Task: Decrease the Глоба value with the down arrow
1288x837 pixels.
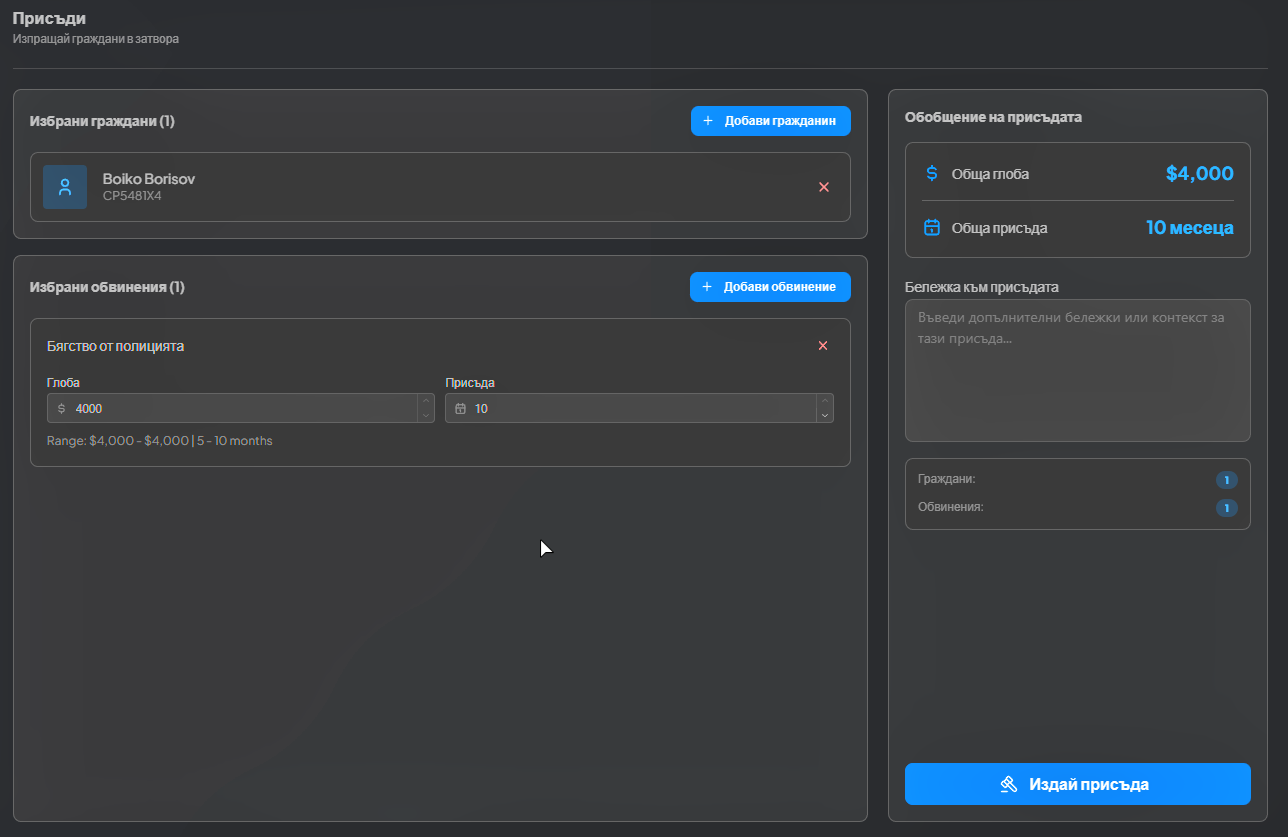Action: coord(426,415)
